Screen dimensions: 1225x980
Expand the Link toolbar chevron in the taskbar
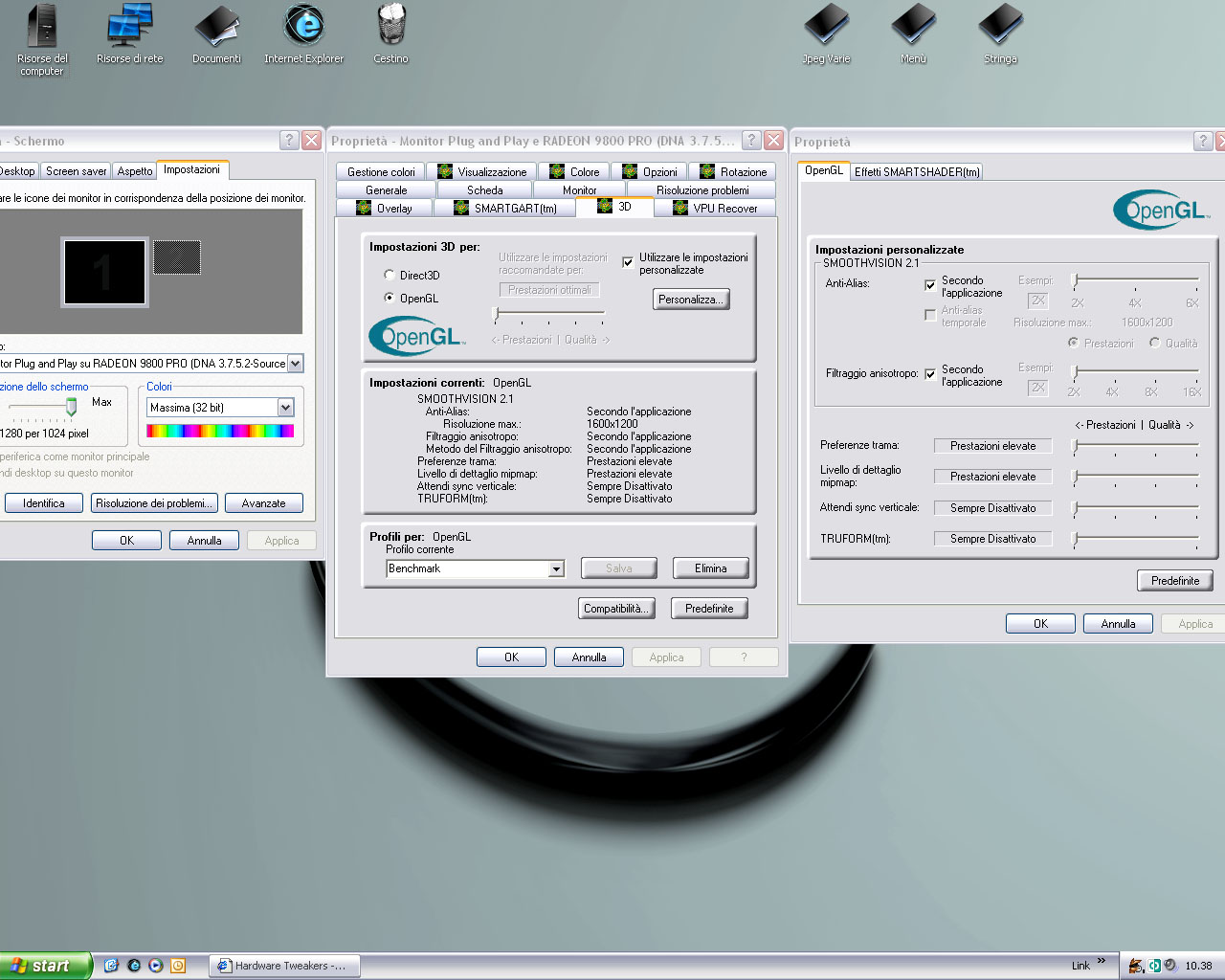click(1102, 962)
